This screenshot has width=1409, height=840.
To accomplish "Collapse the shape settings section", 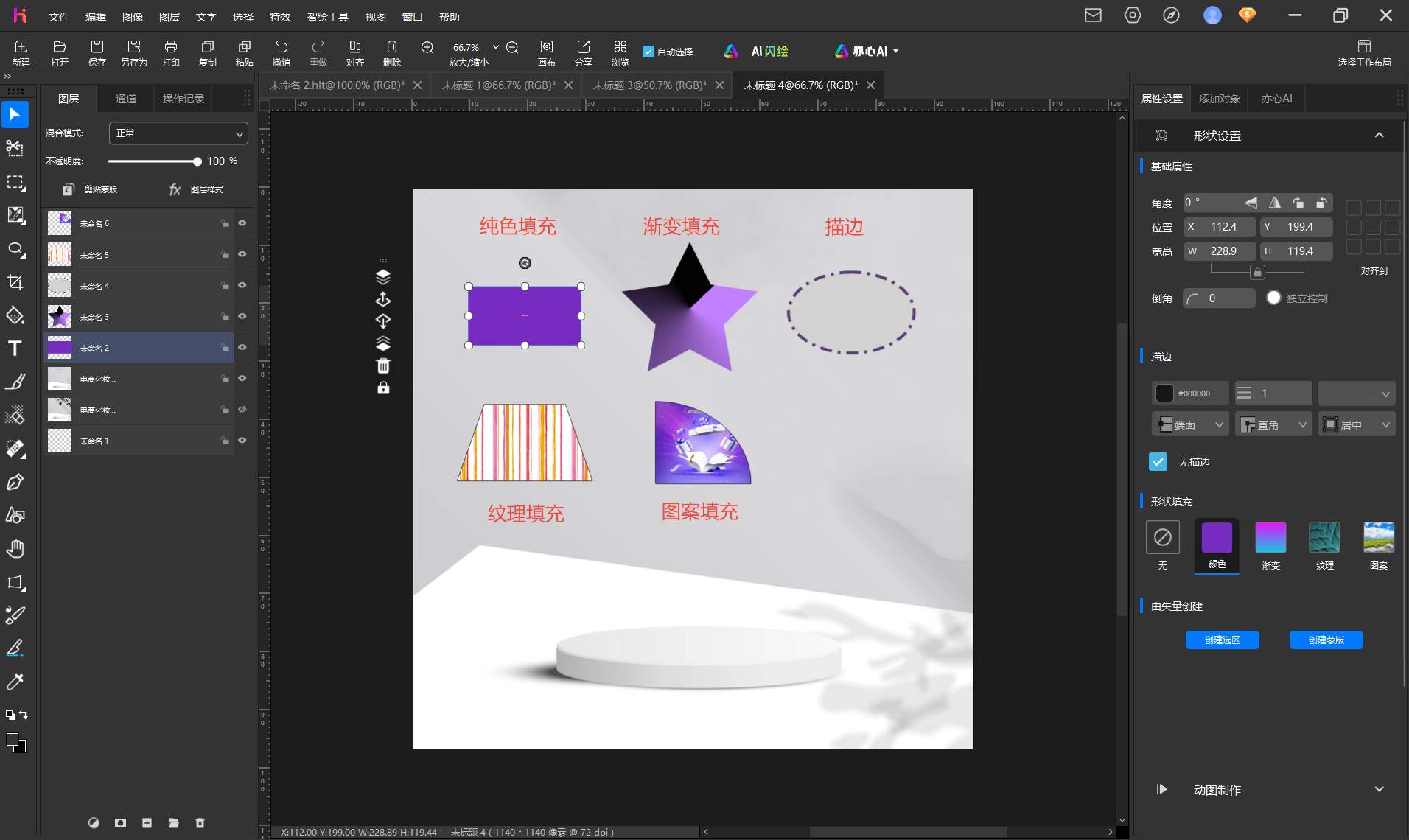I will point(1379,136).
